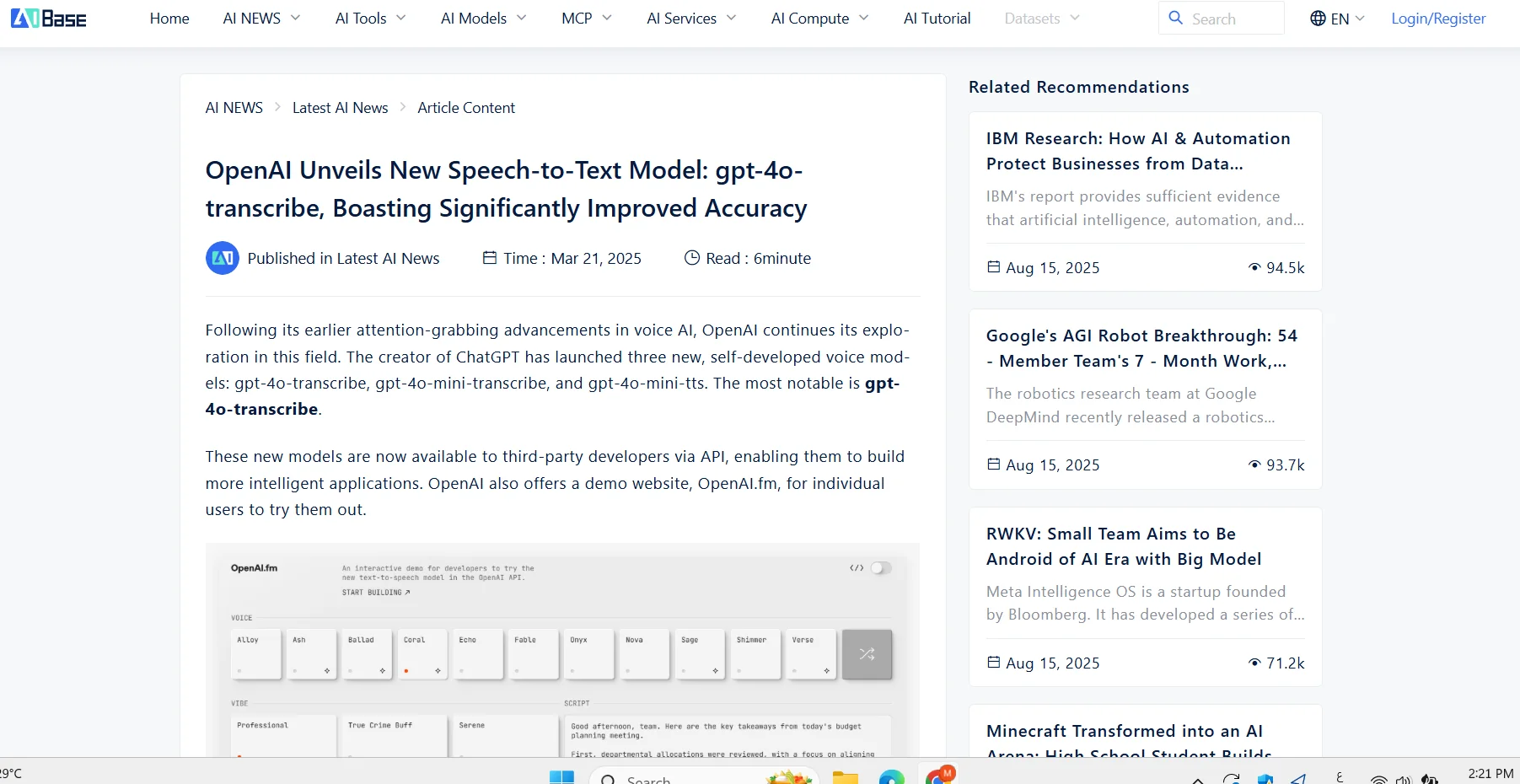1520x784 pixels.
Task: Expand the AI Models dropdown
Action: coord(483,19)
